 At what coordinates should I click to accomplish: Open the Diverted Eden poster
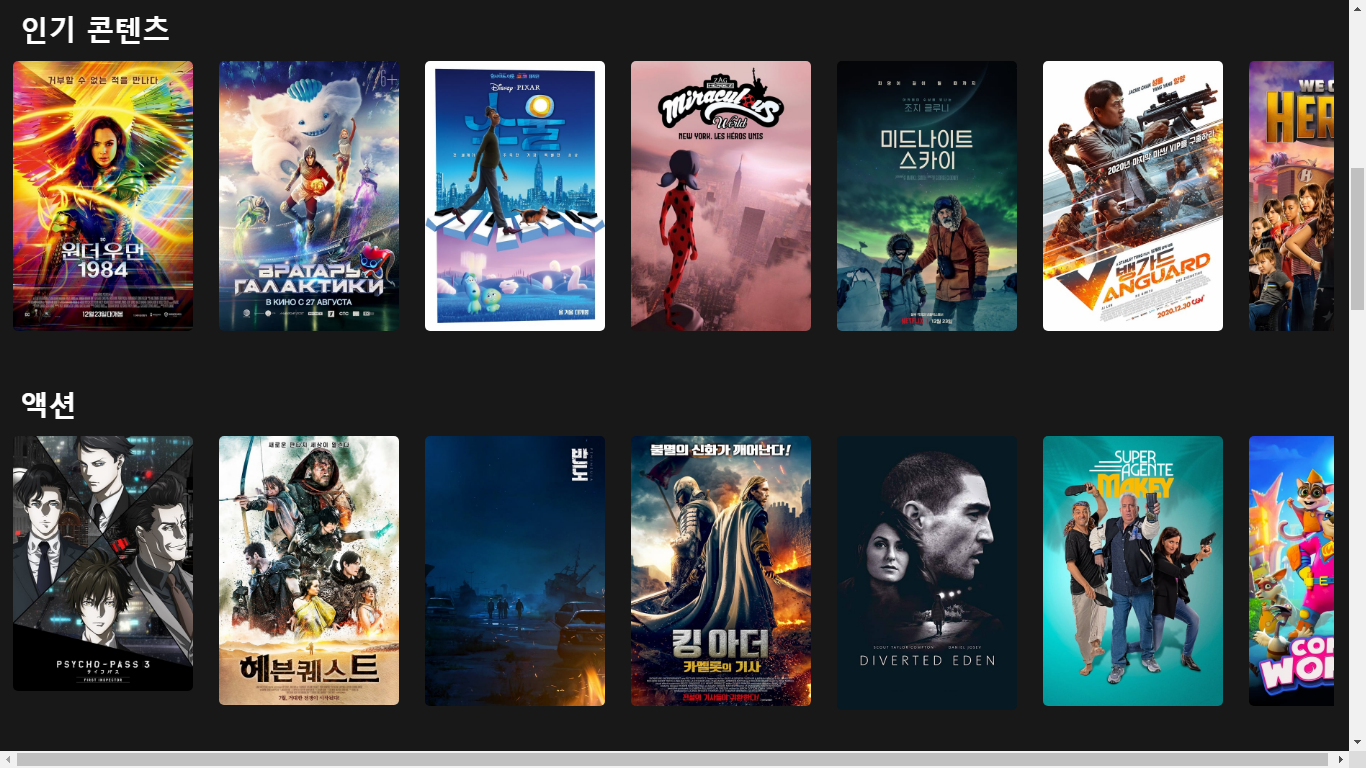point(927,572)
